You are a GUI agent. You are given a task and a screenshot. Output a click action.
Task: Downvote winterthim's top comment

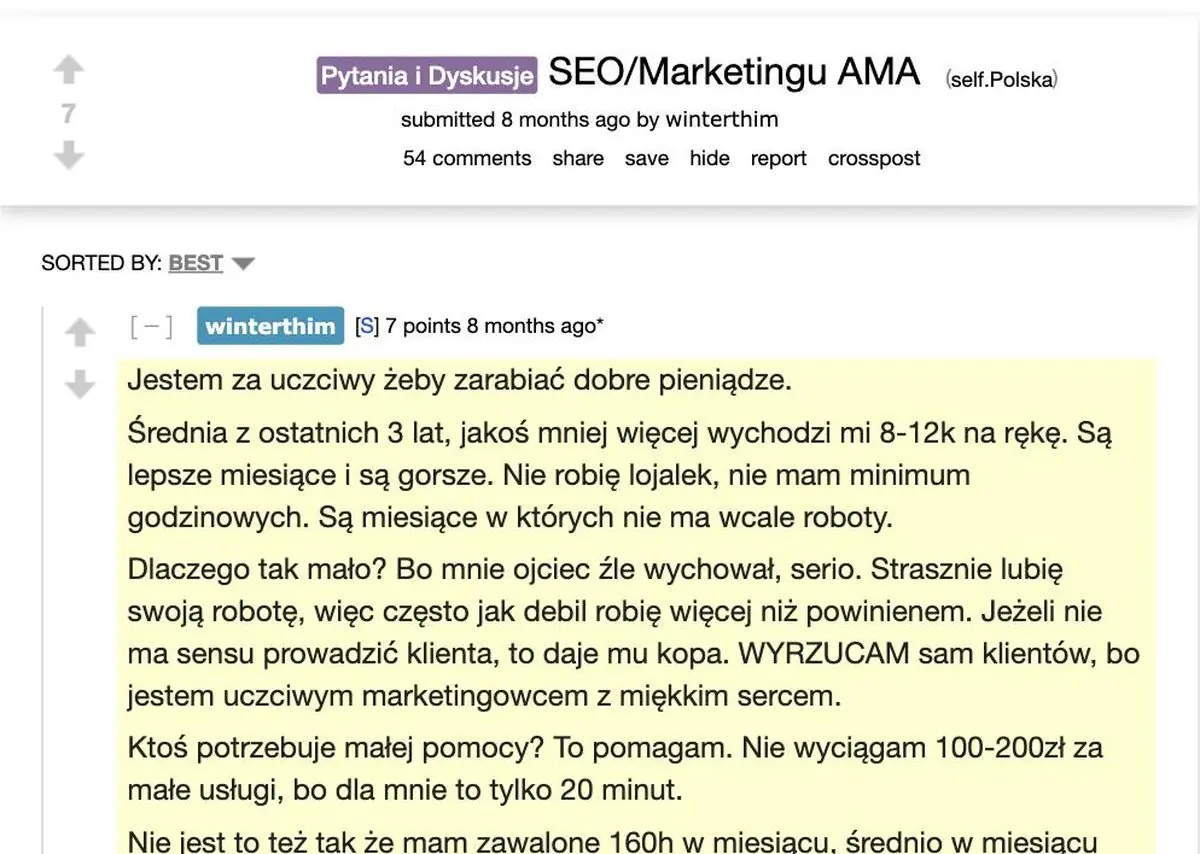pyautogui.click(x=80, y=384)
